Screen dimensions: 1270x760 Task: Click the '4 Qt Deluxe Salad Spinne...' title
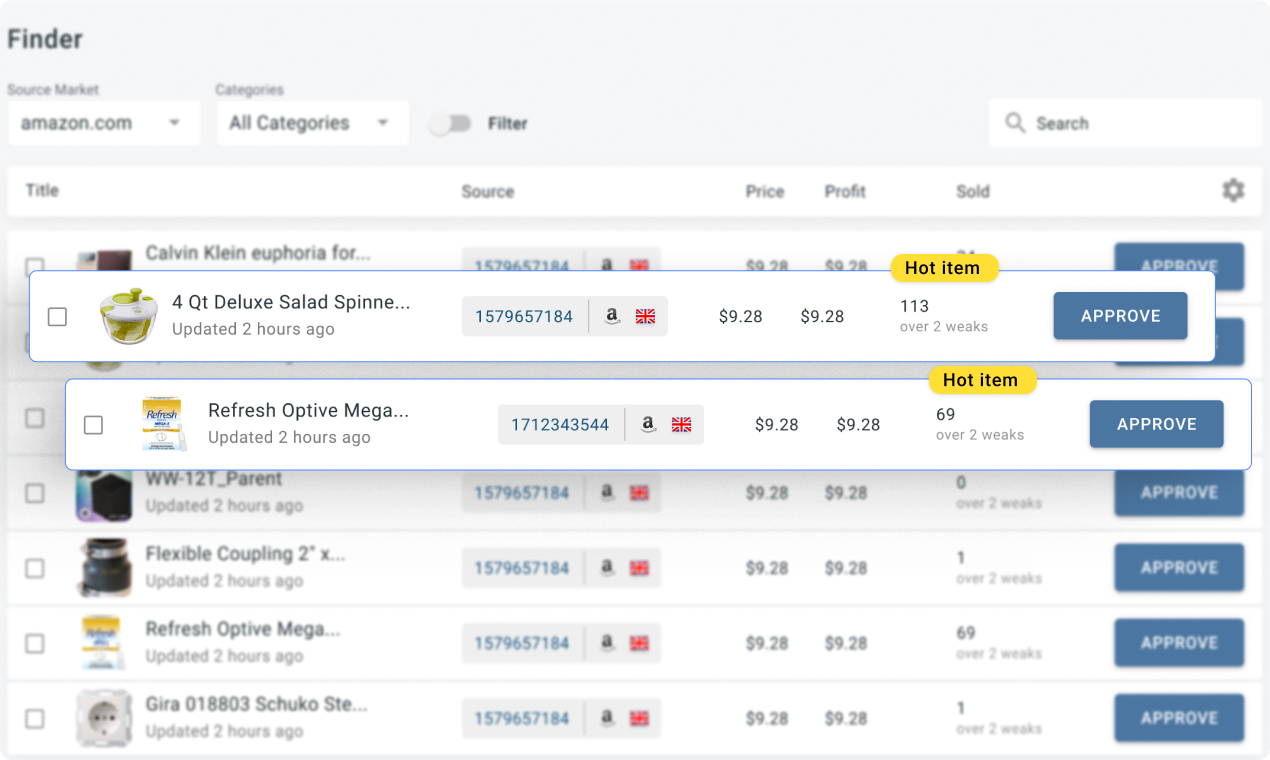291,302
